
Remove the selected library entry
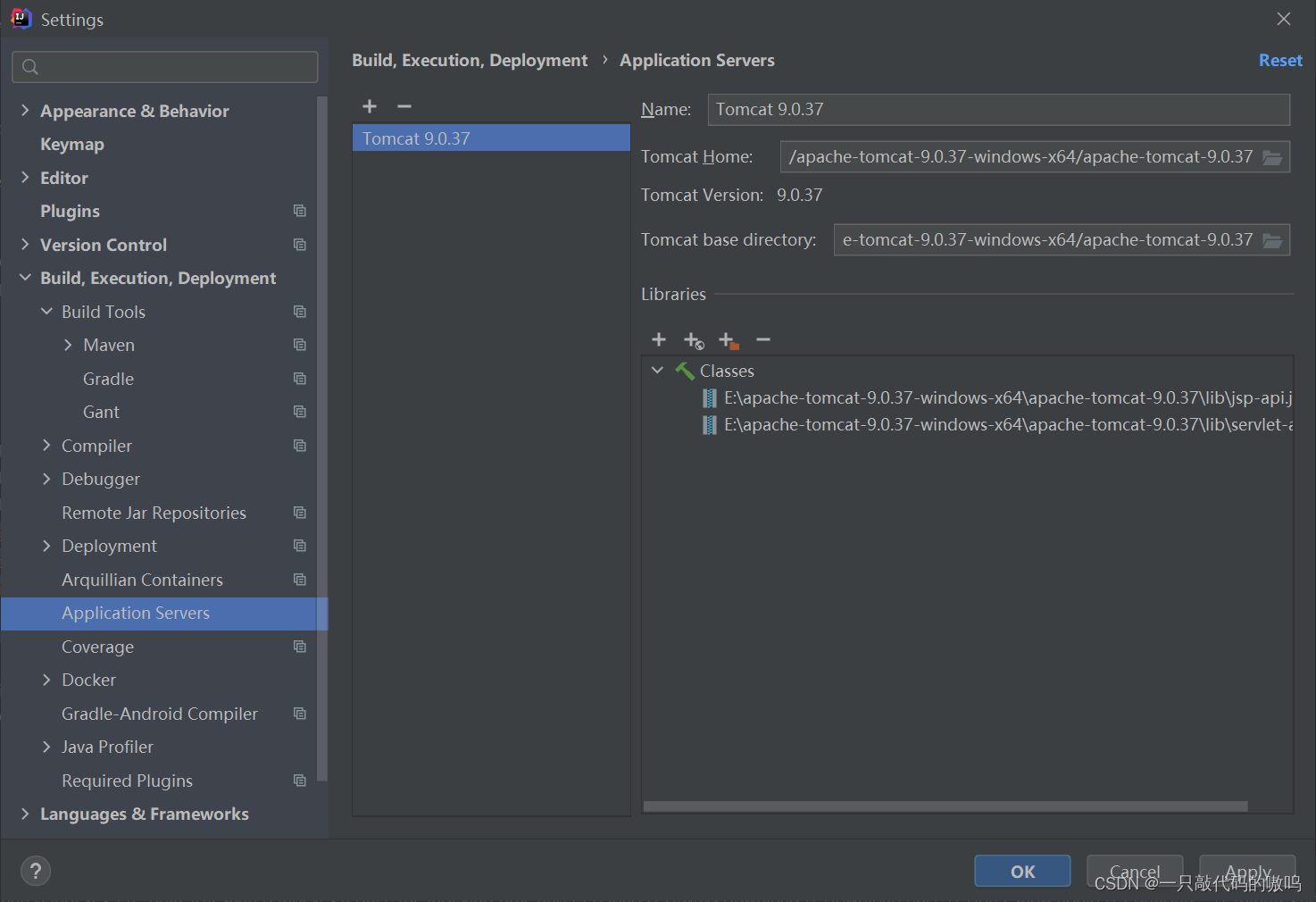[x=763, y=339]
